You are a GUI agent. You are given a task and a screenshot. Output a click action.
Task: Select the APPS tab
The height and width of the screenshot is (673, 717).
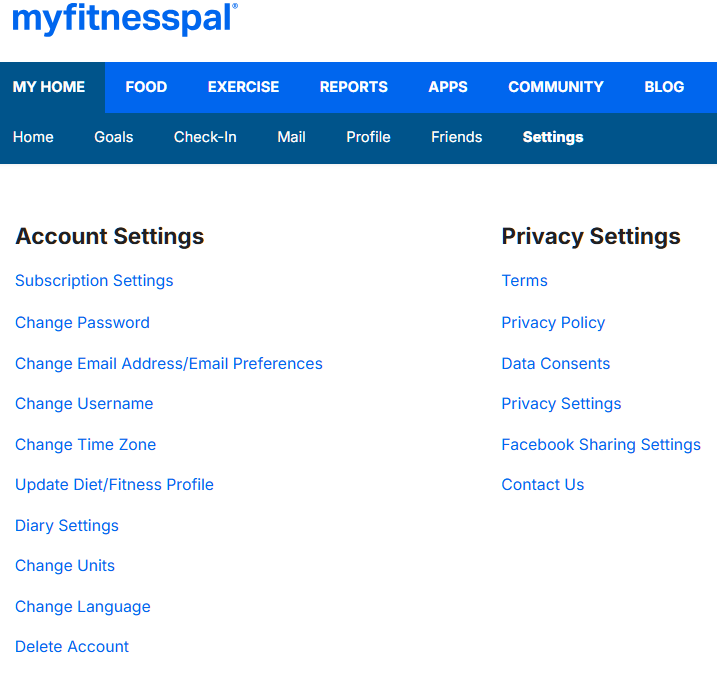point(448,87)
